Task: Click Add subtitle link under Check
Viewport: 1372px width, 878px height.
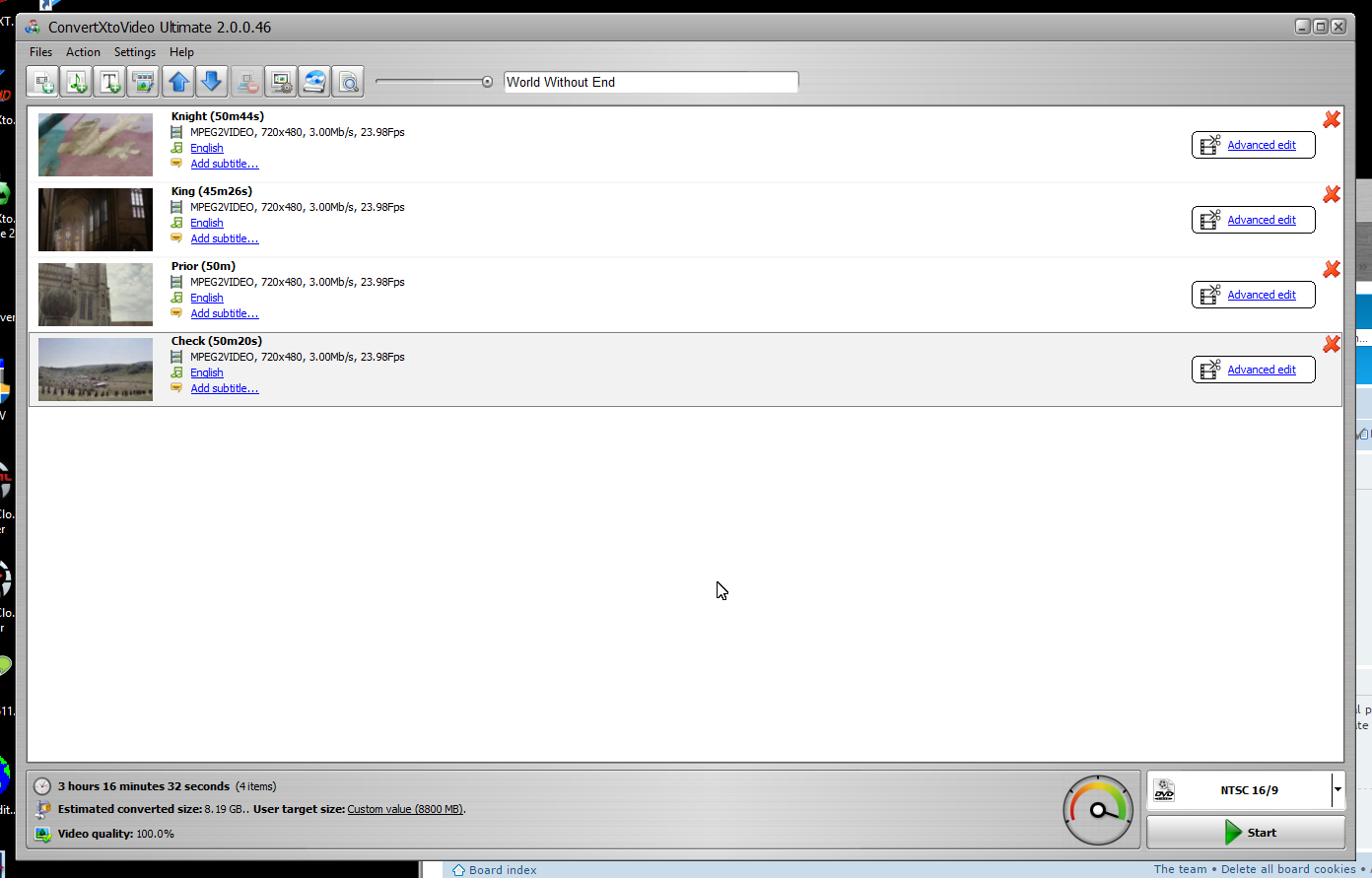Action: [x=225, y=388]
